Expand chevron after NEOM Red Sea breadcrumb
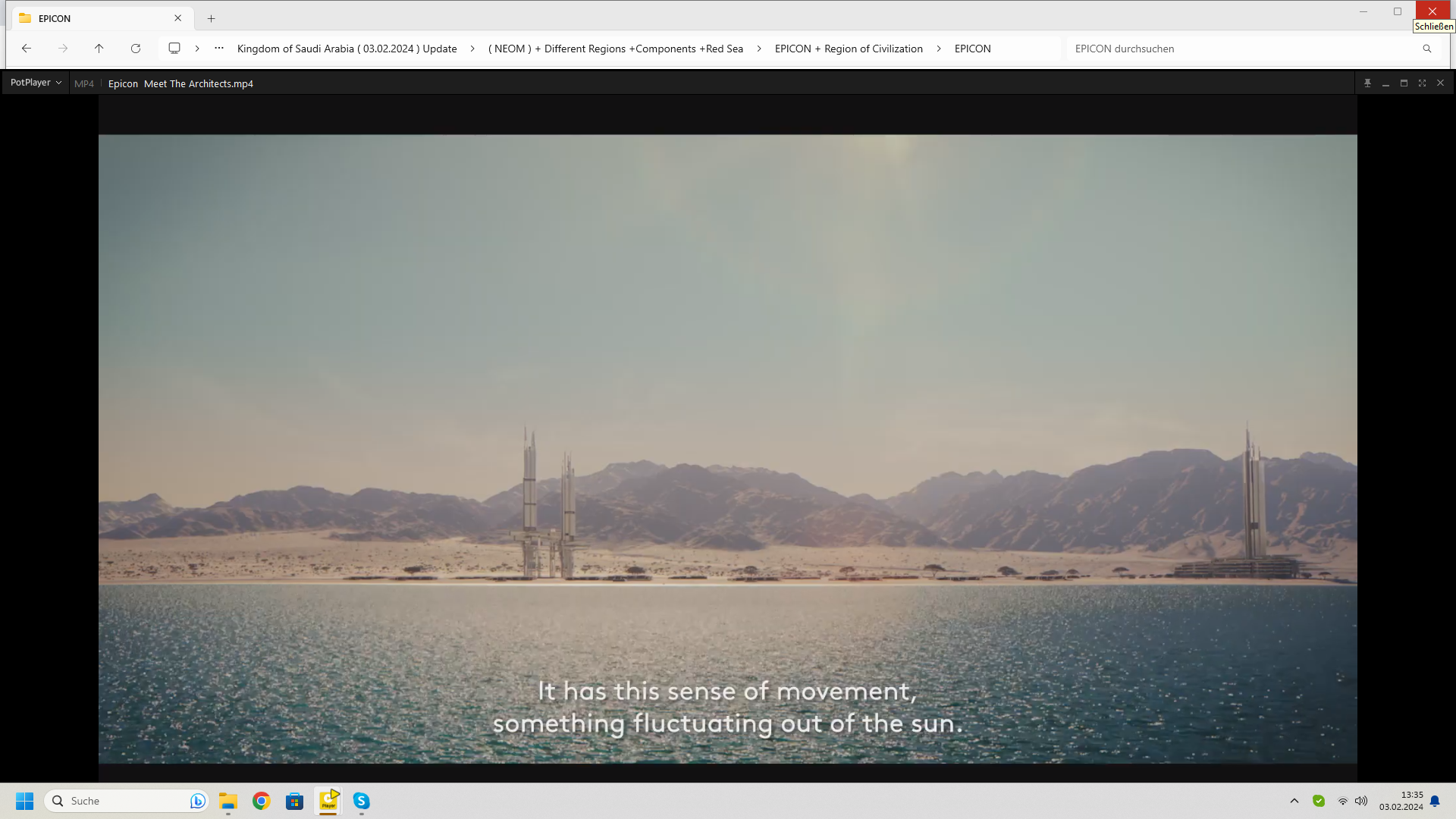This screenshot has width=1456, height=819. click(x=759, y=49)
